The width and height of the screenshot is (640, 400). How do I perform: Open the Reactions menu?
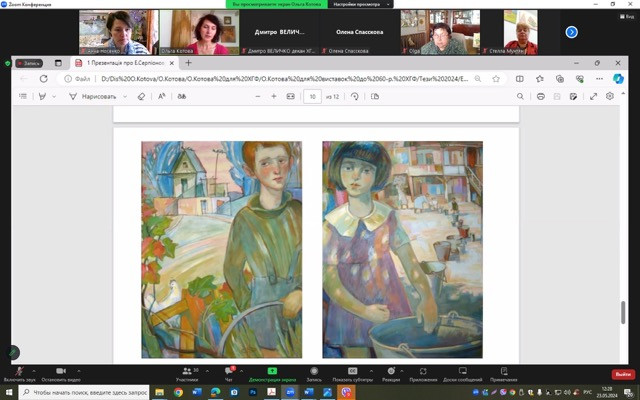click(x=391, y=372)
